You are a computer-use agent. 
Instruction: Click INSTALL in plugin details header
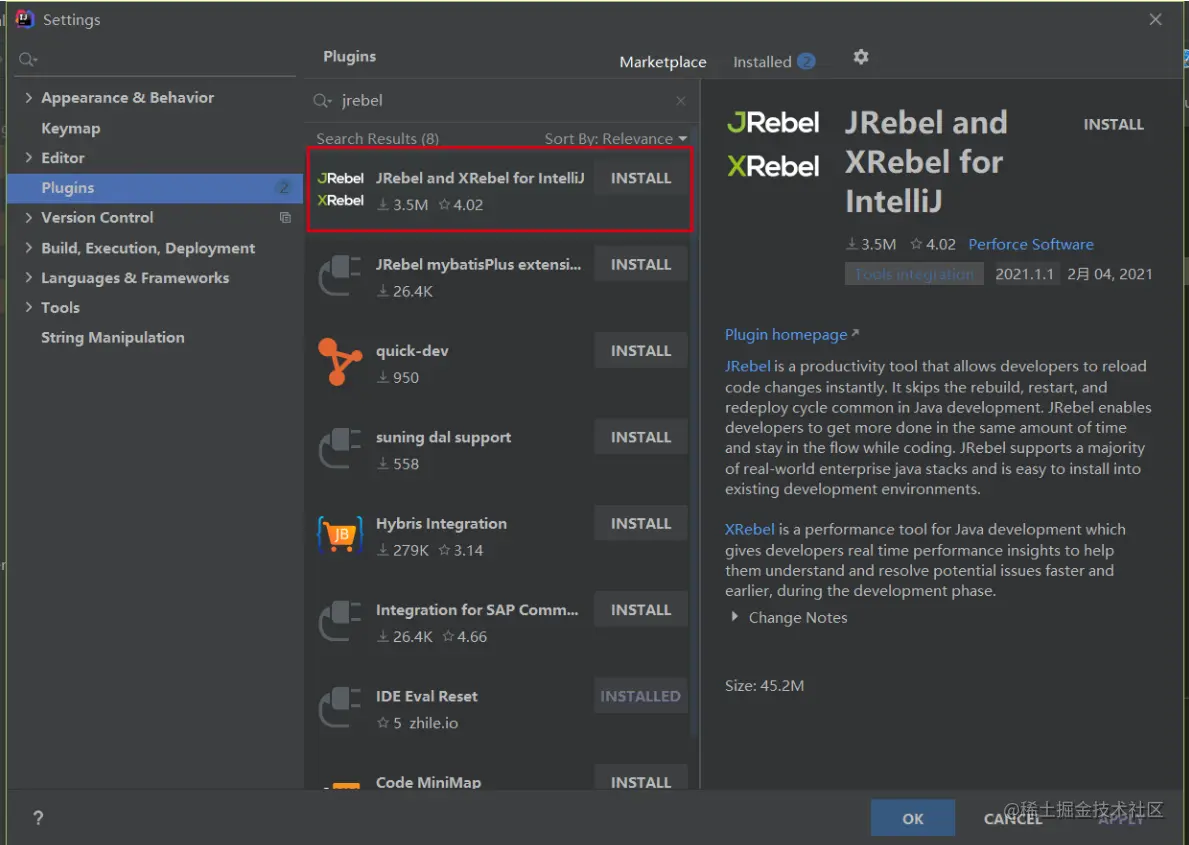pos(1113,124)
